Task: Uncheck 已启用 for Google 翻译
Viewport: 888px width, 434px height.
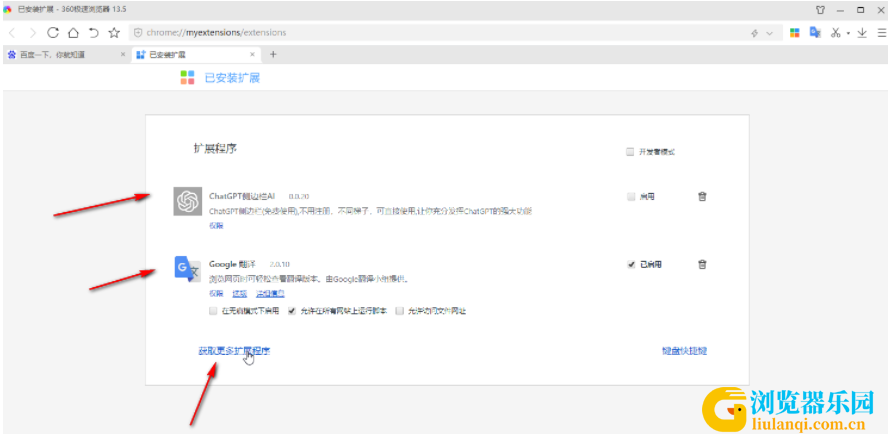Action: point(631,265)
